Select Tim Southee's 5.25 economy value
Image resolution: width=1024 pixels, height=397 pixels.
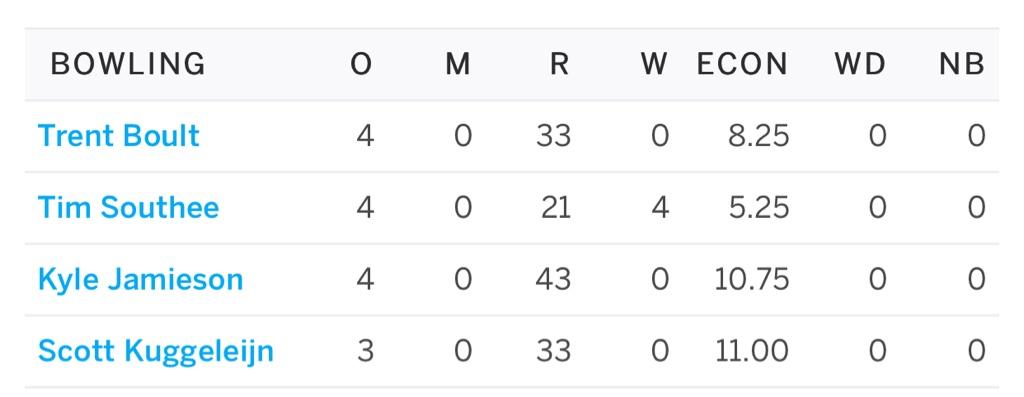(x=758, y=208)
